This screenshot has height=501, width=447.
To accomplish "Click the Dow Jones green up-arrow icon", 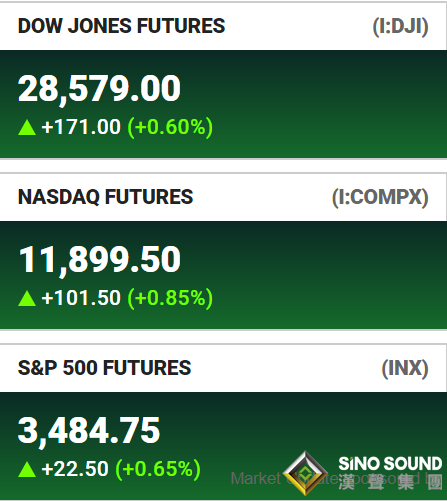I will [27, 127].
